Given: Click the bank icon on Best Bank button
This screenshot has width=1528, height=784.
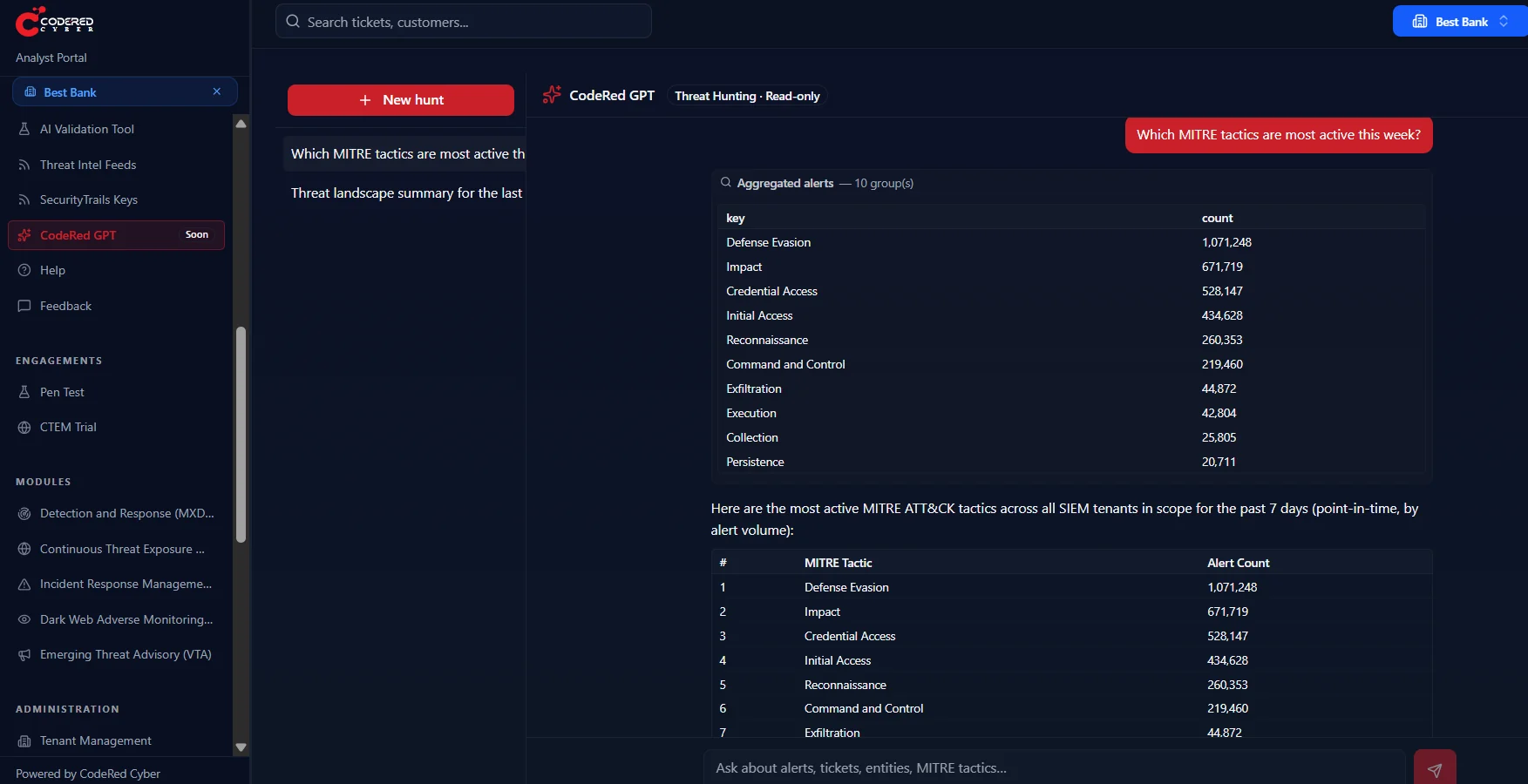Looking at the screenshot, I should [x=1420, y=22].
